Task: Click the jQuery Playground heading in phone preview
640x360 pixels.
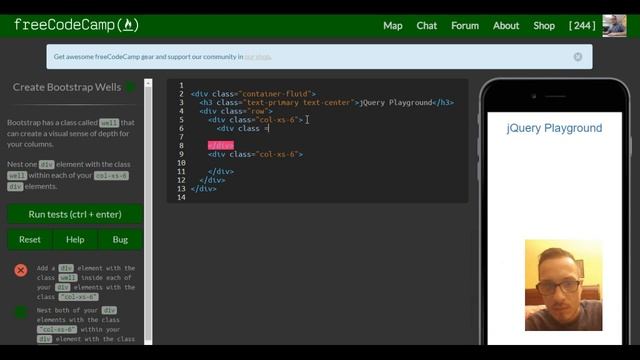Action: click(554, 128)
